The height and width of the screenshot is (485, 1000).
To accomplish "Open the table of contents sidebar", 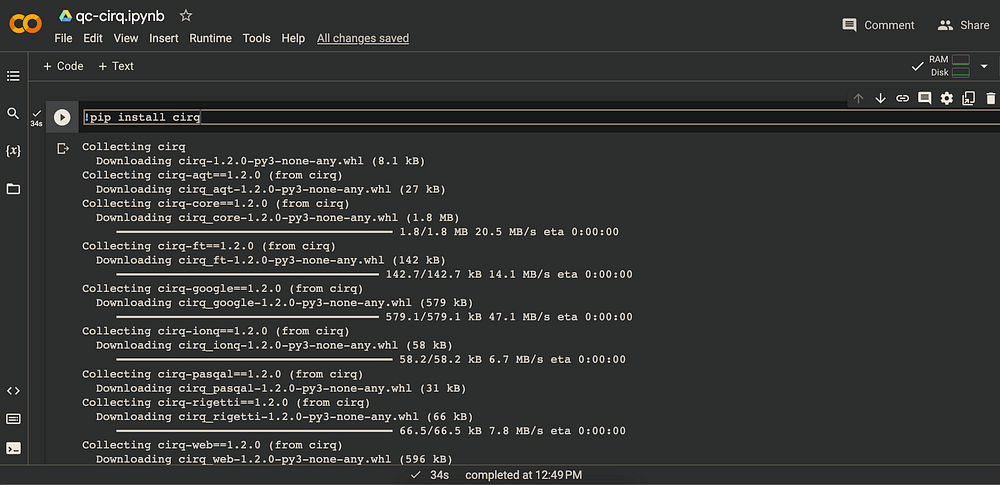I will tap(13, 77).
